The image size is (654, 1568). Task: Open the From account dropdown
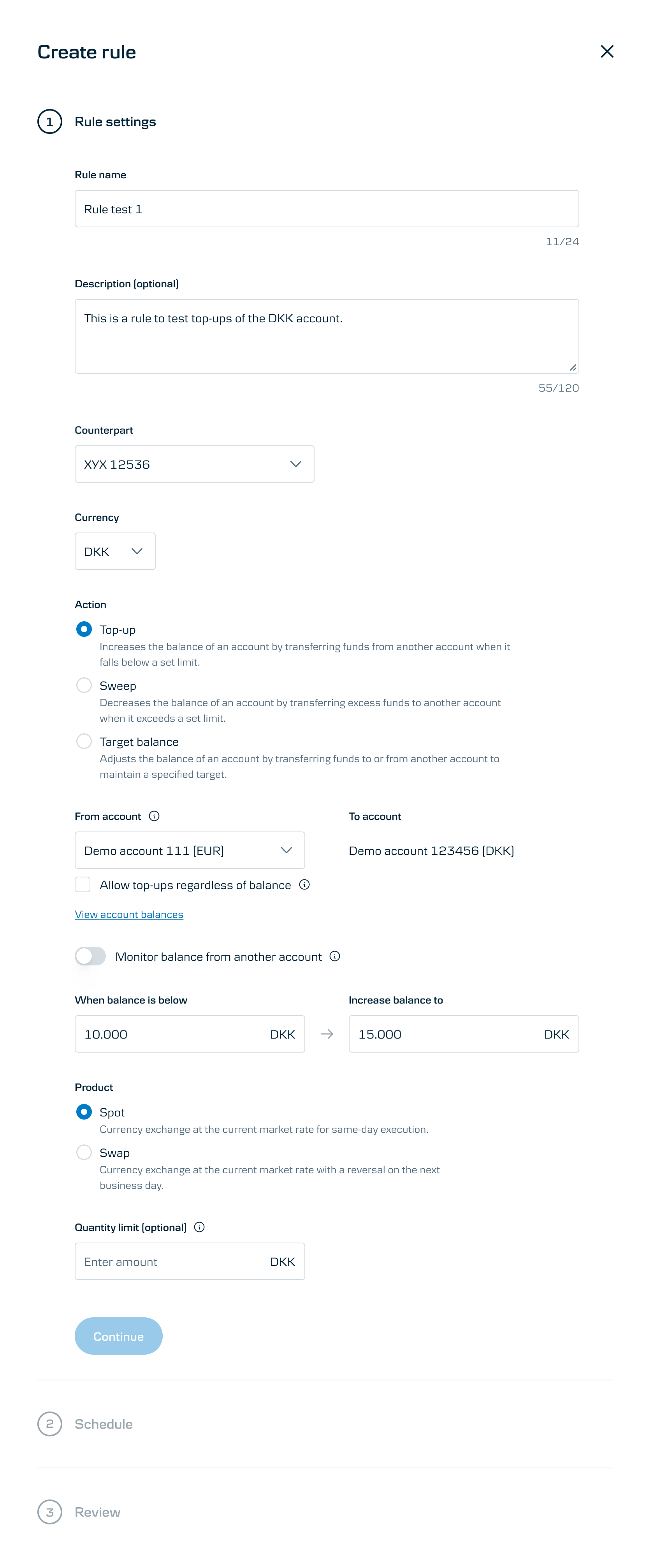coord(189,850)
